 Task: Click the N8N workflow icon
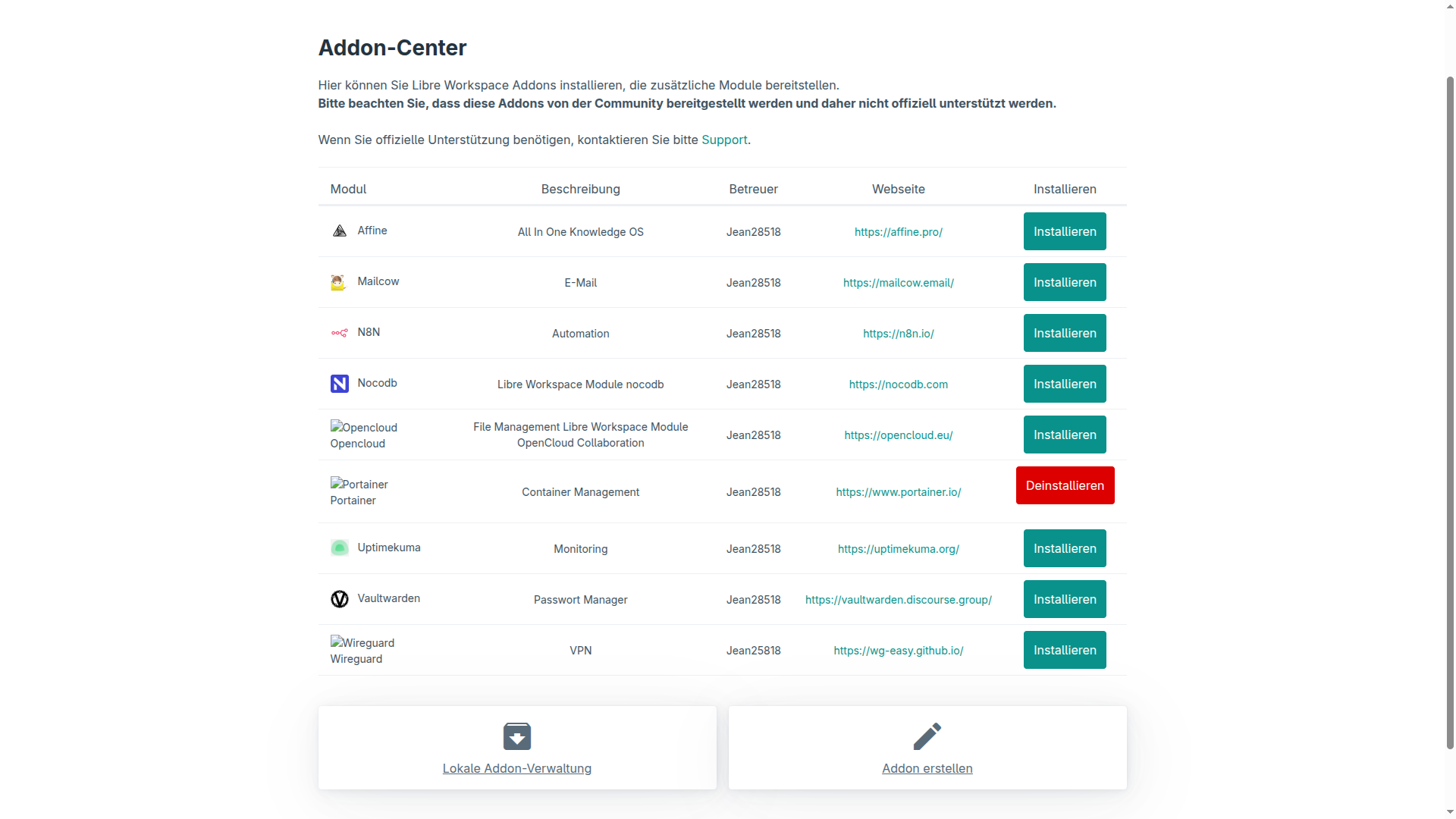339,333
